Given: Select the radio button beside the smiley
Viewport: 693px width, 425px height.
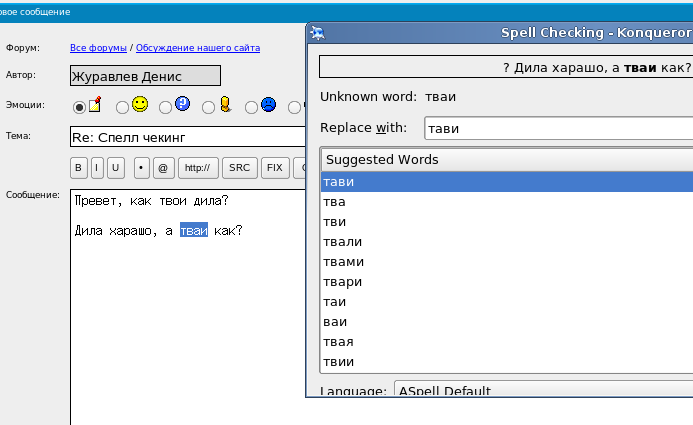Looking at the screenshot, I should click(x=122, y=107).
